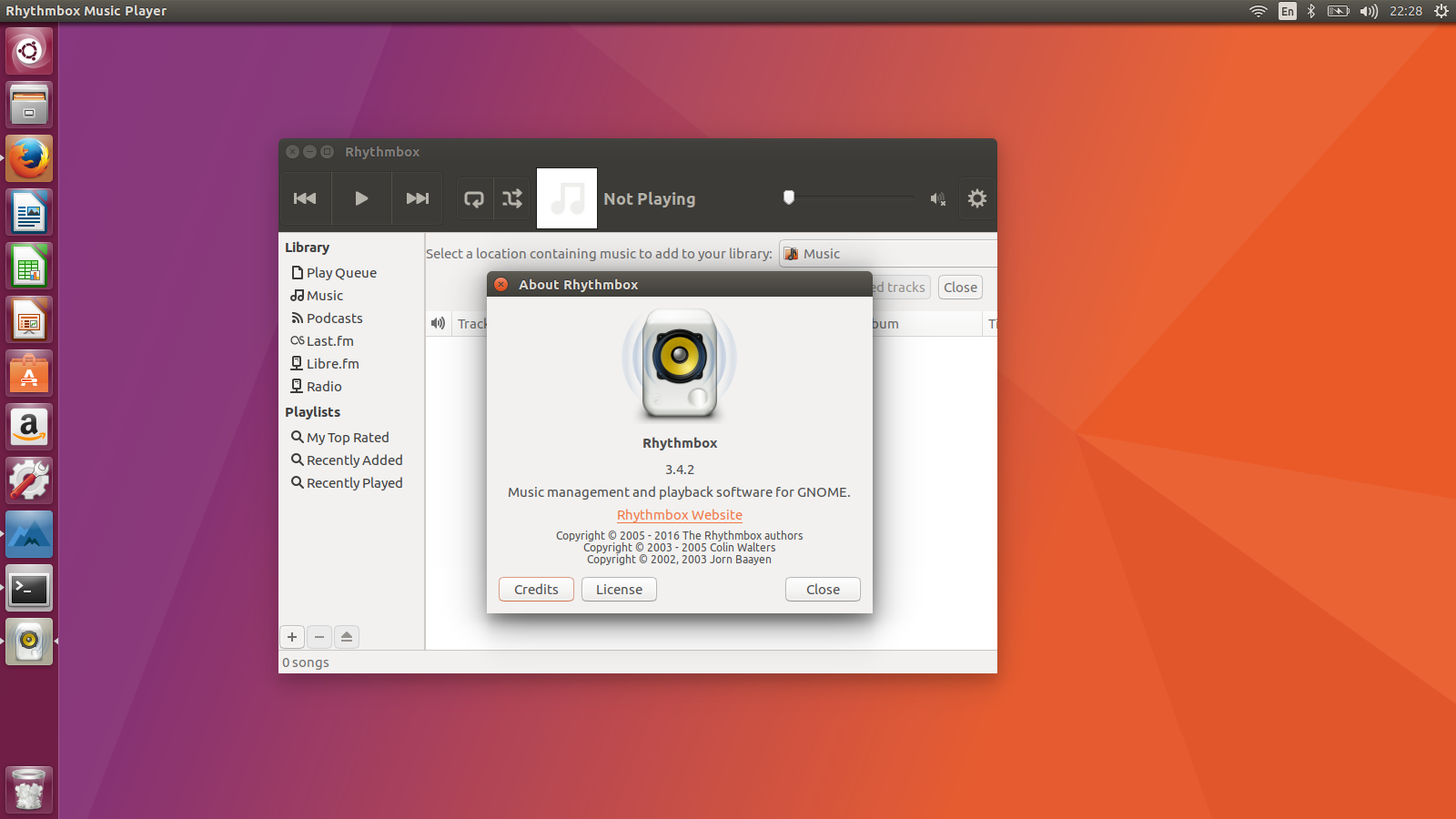Open the keyboard input language indicator

[x=1287, y=11]
